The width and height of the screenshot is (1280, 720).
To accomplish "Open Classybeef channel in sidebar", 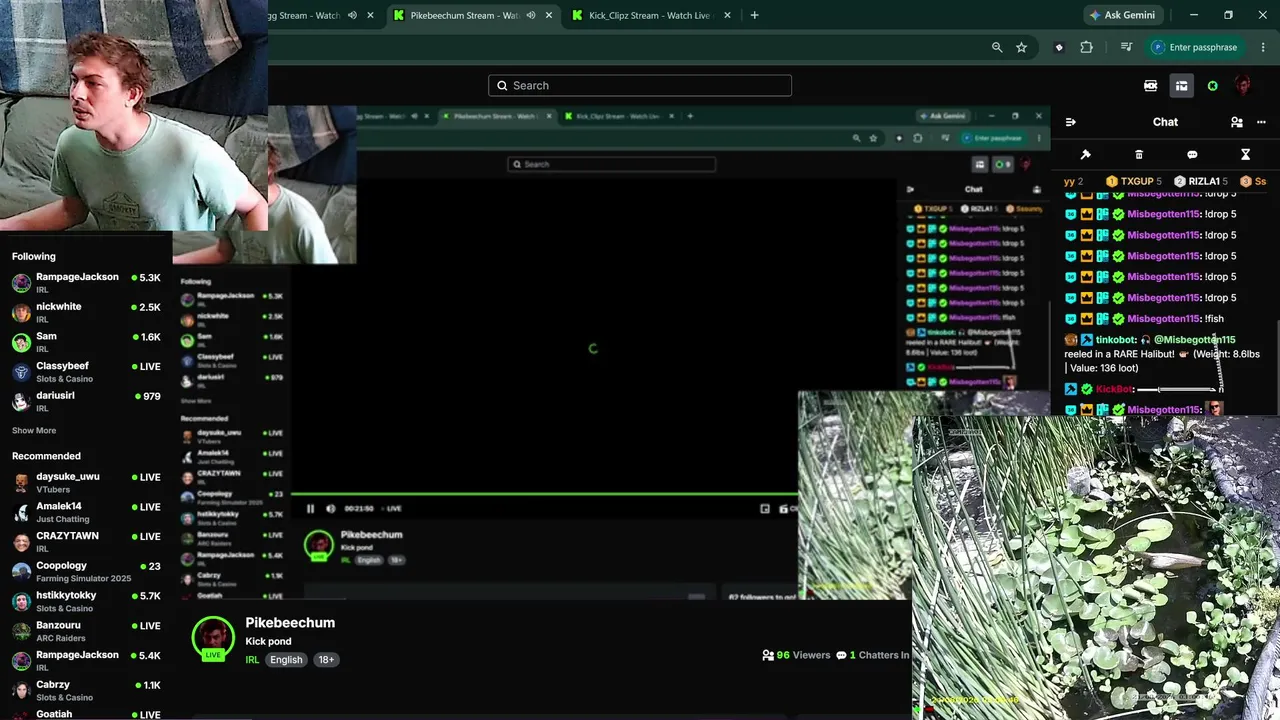I will [x=86, y=372].
